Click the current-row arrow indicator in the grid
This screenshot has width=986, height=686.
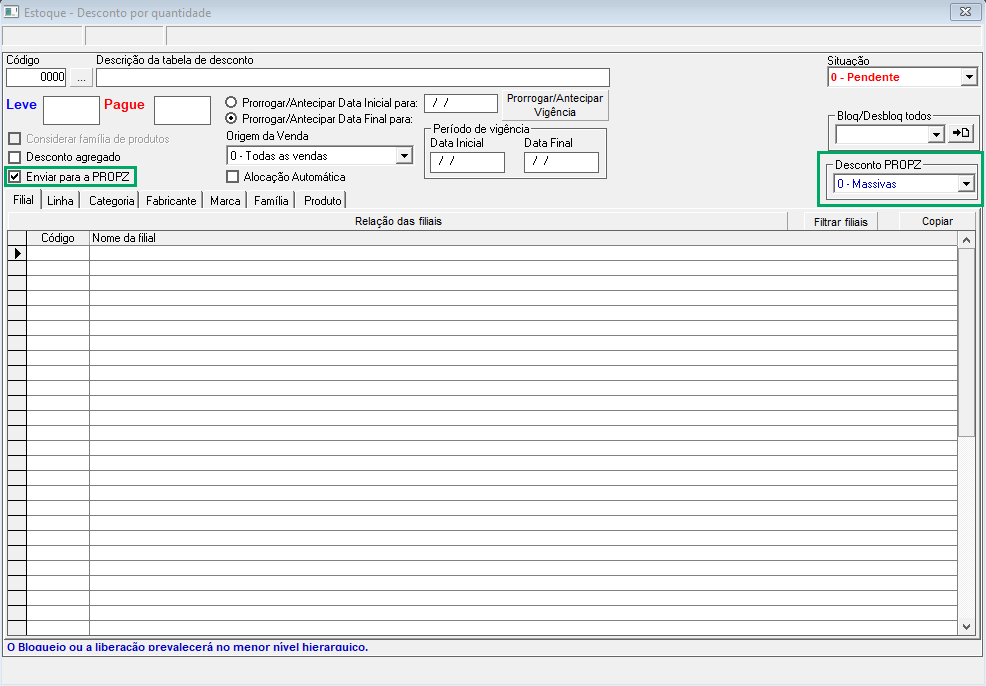17,253
